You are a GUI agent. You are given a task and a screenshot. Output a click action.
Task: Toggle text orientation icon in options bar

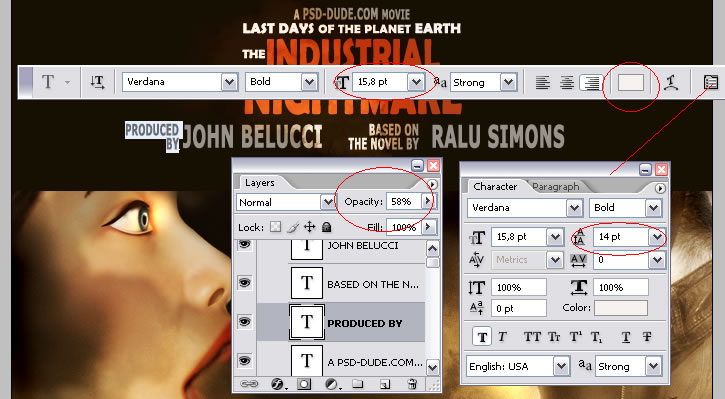point(97,82)
